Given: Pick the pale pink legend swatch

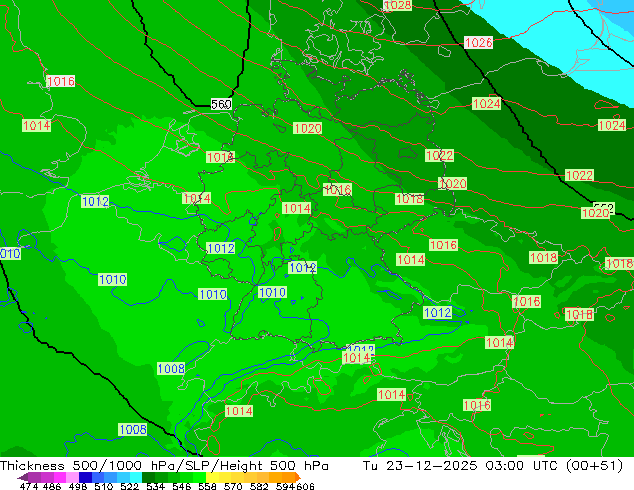Looking at the screenshot, I should tap(72, 477).
